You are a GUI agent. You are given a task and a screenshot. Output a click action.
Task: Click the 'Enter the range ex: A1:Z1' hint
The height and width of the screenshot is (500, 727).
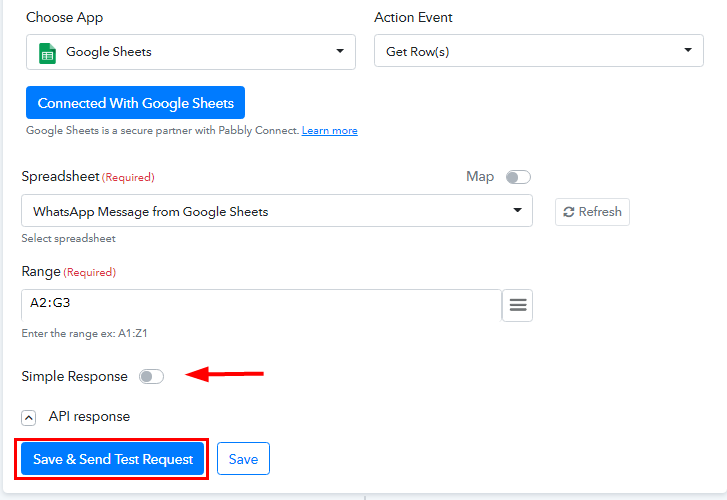click(84, 333)
